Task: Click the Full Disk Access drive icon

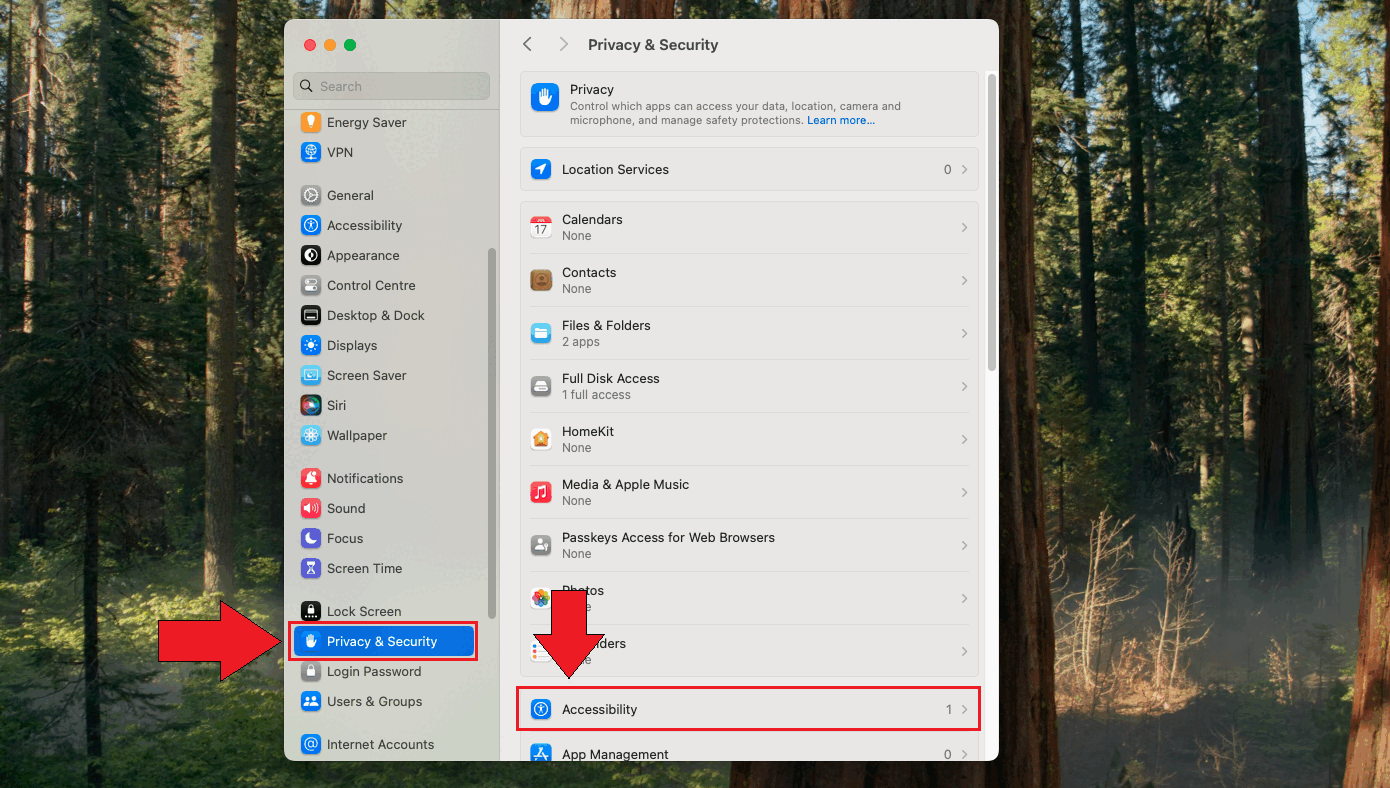Action: tap(541, 386)
